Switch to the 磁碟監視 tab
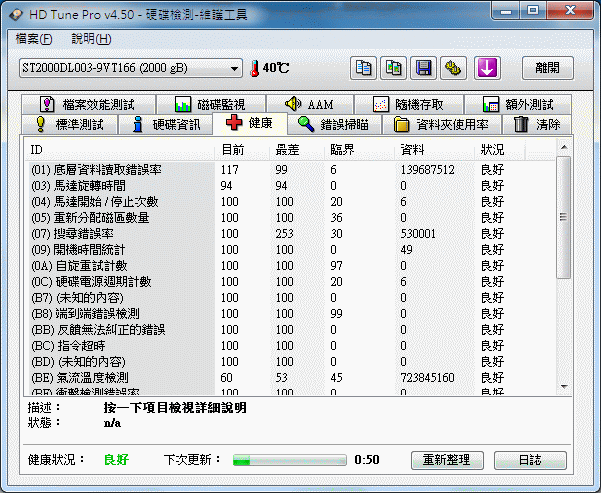This screenshot has height=493, width=601. click(211, 104)
